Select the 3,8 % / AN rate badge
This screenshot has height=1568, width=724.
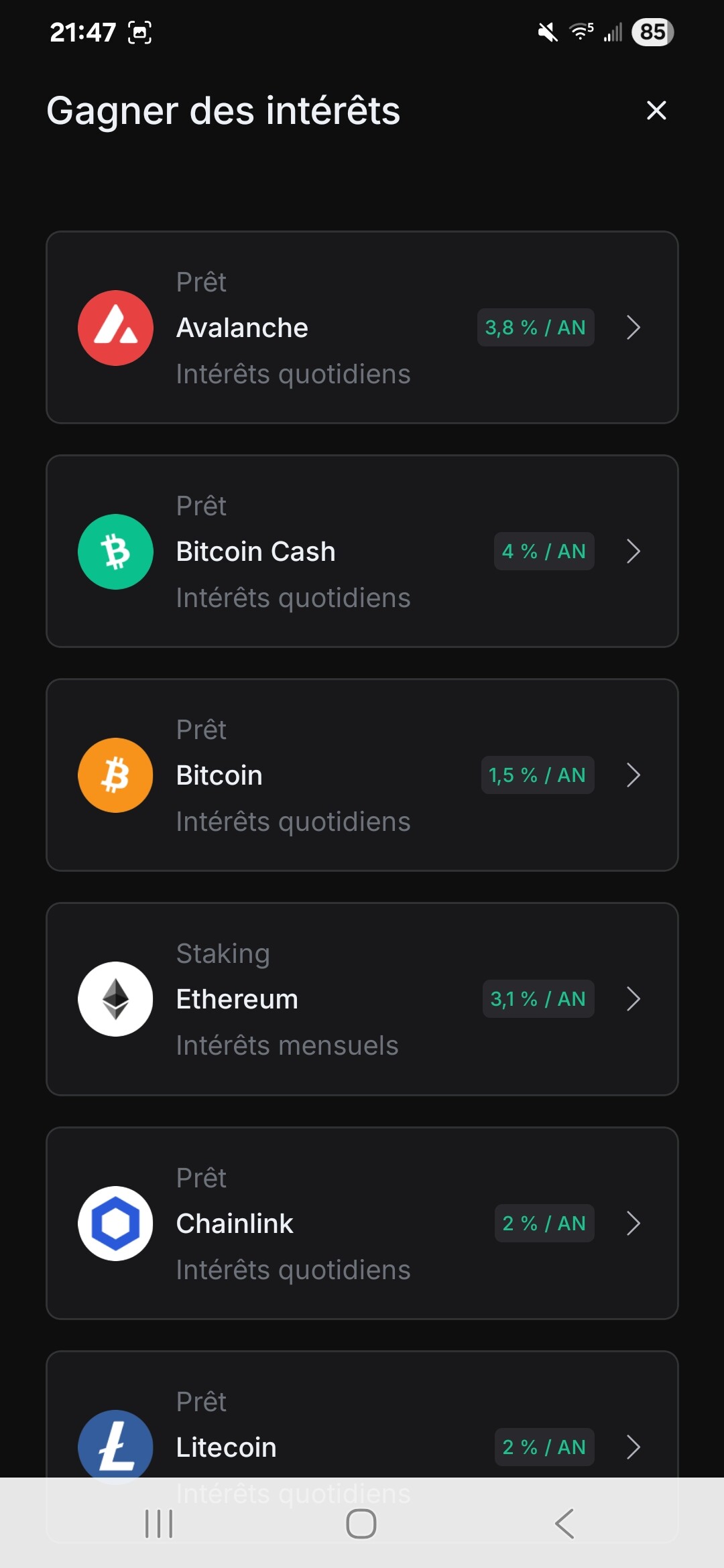536,328
